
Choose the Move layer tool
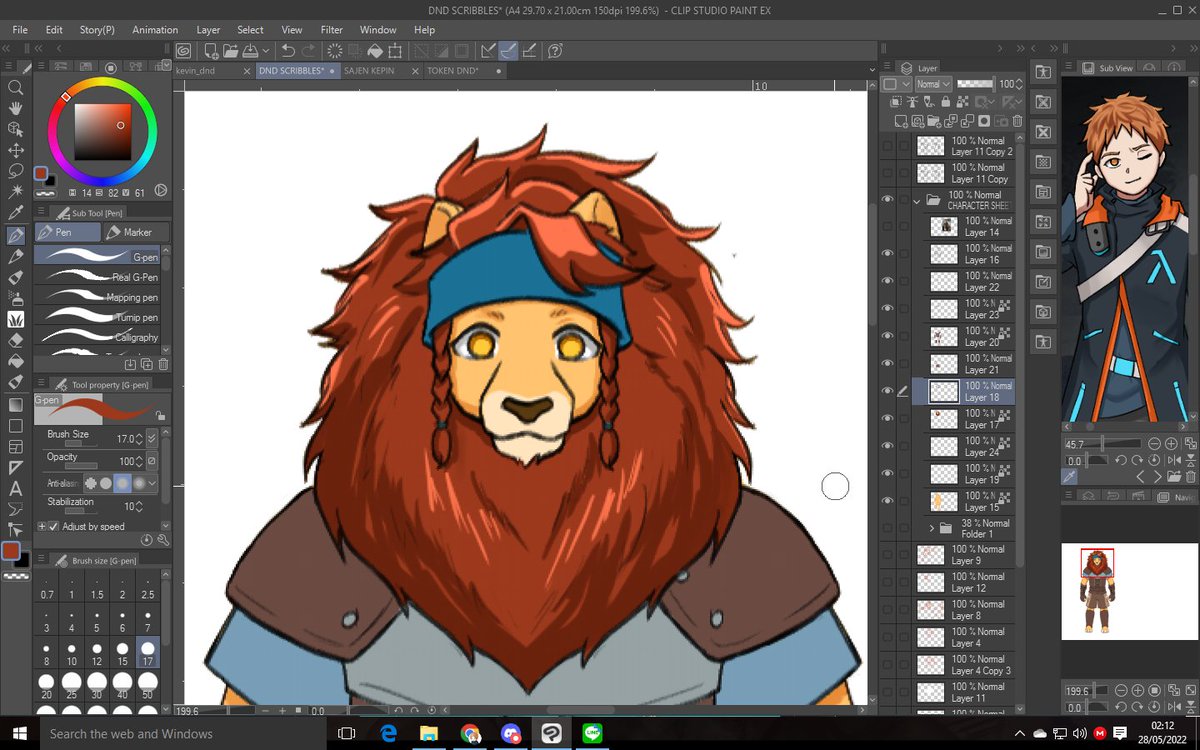(x=16, y=150)
